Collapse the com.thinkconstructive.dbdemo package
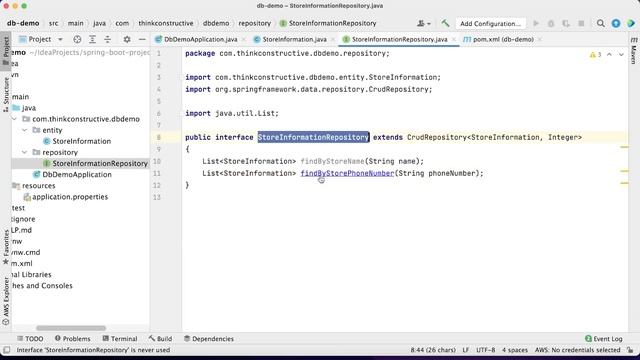This screenshot has width=640, height=360. 15,119
